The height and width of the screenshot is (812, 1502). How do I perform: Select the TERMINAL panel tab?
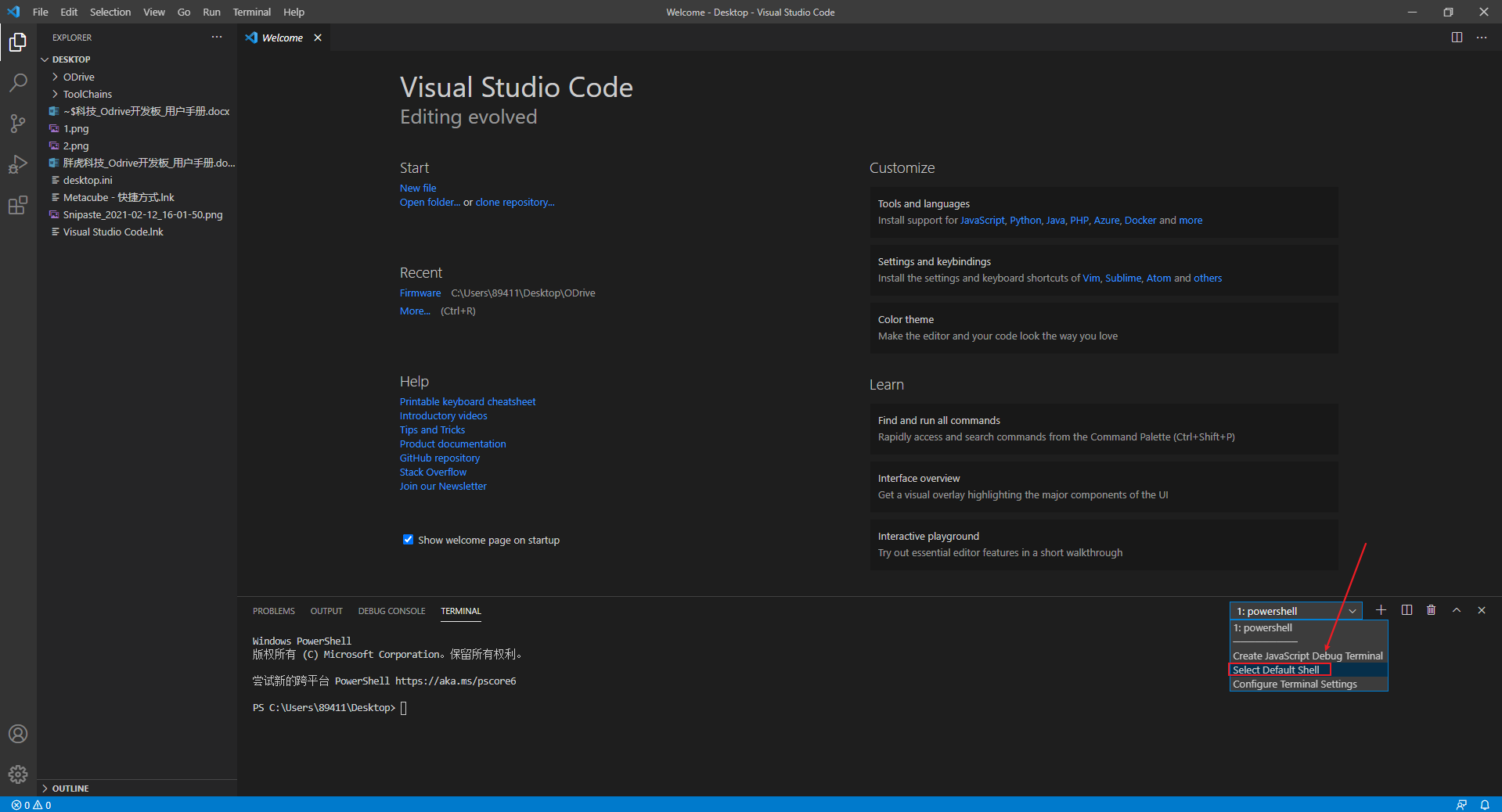tap(461, 611)
